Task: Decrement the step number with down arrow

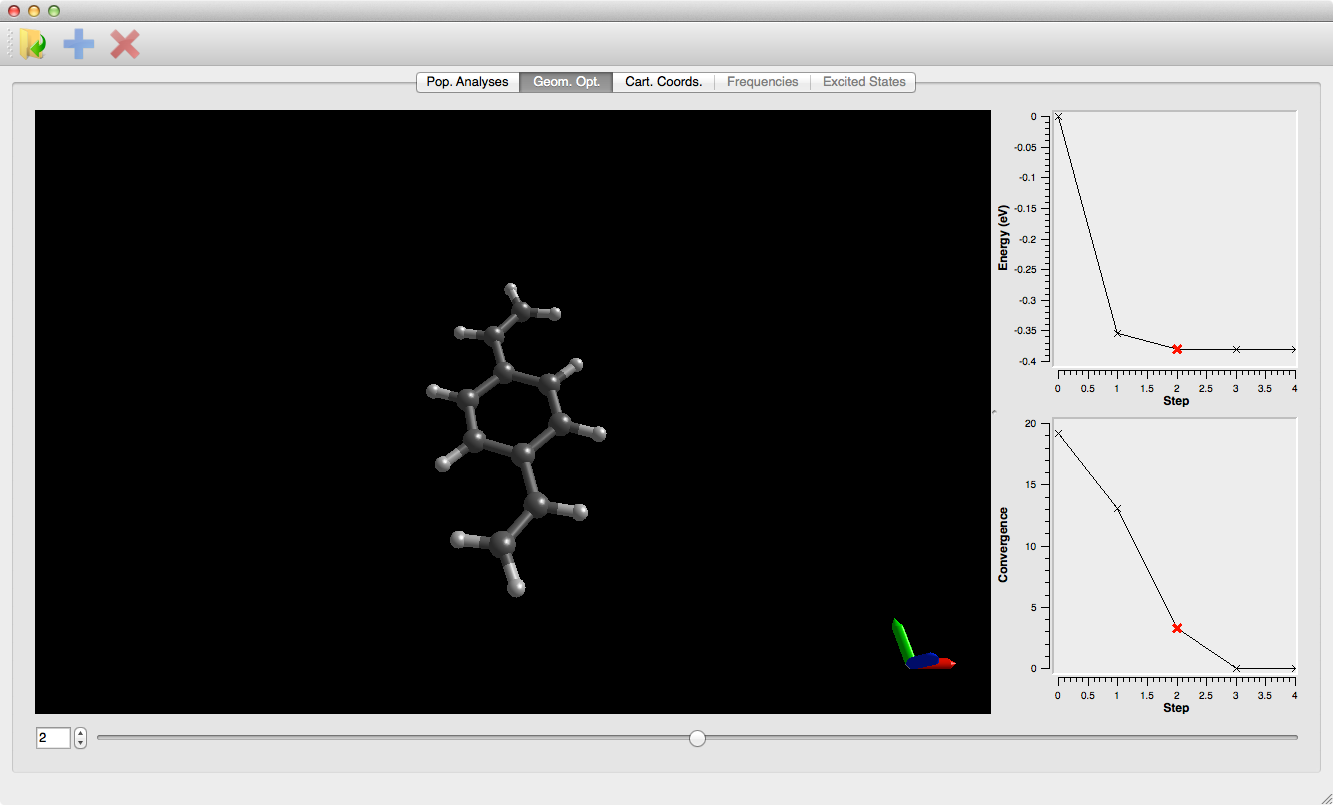Action: 81,743
